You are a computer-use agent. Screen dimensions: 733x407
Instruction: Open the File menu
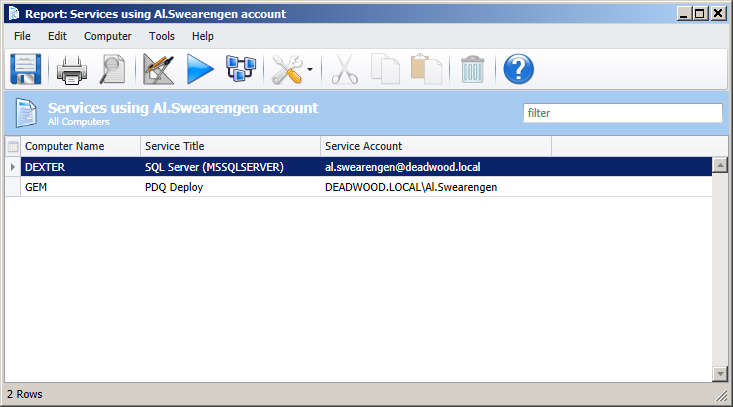pyautogui.click(x=22, y=36)
